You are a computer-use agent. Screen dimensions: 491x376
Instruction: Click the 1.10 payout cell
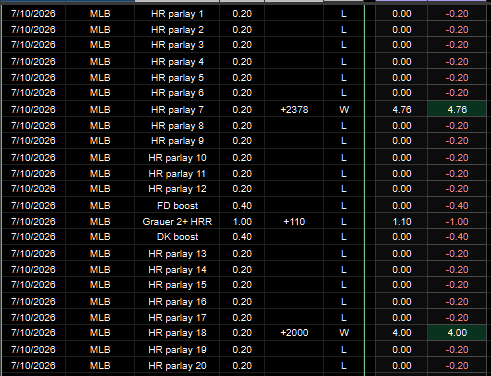(402, 222)
